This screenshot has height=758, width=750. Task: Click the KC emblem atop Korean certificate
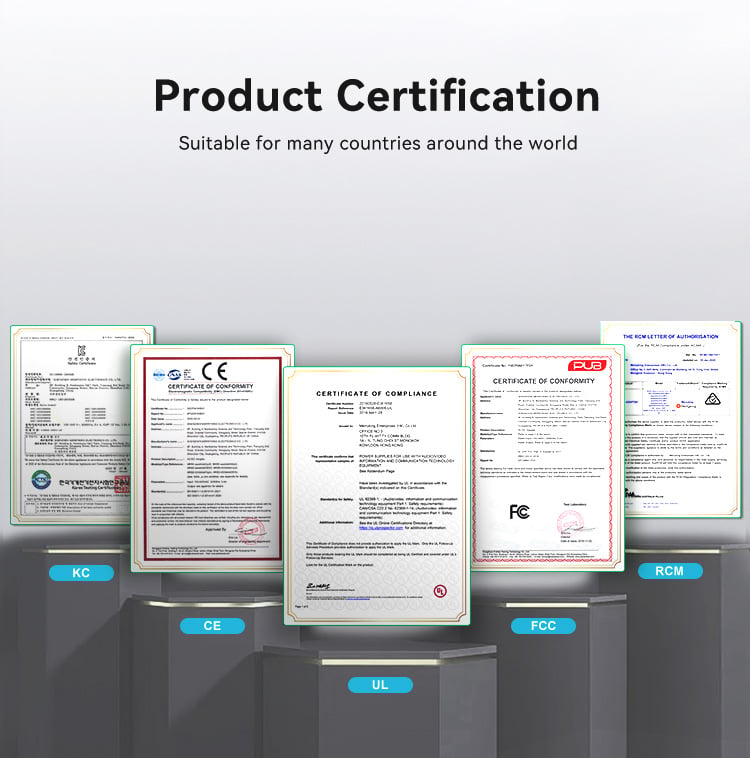[81, 350]
